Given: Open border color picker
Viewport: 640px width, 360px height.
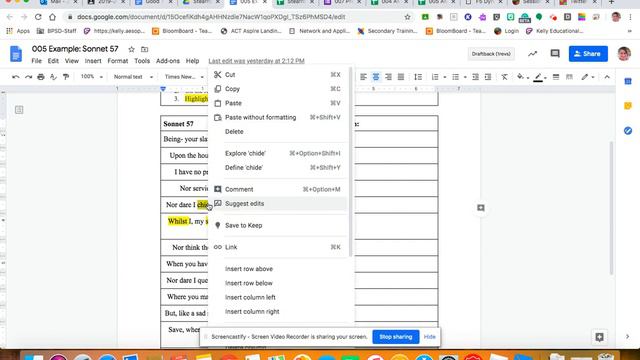Looking at the screenshot, I should tap(538, 77).
